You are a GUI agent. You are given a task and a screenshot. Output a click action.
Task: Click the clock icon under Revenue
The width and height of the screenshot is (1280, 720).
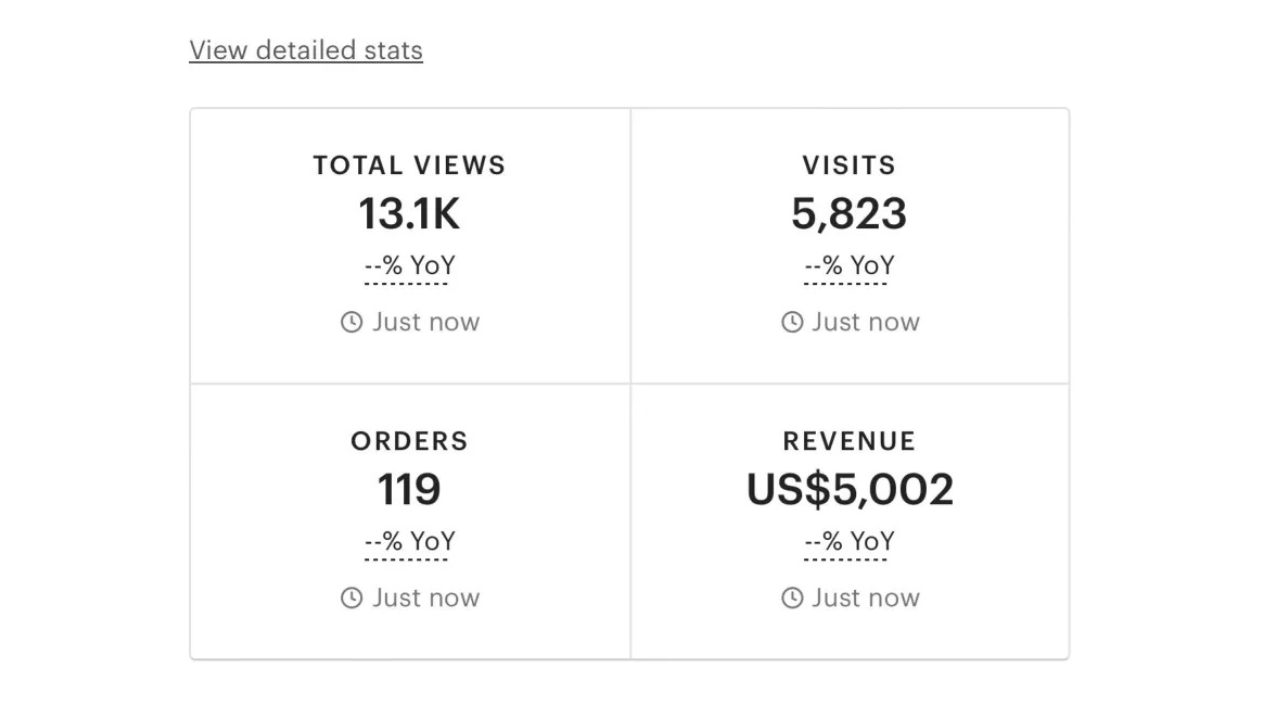pos(792,598)
